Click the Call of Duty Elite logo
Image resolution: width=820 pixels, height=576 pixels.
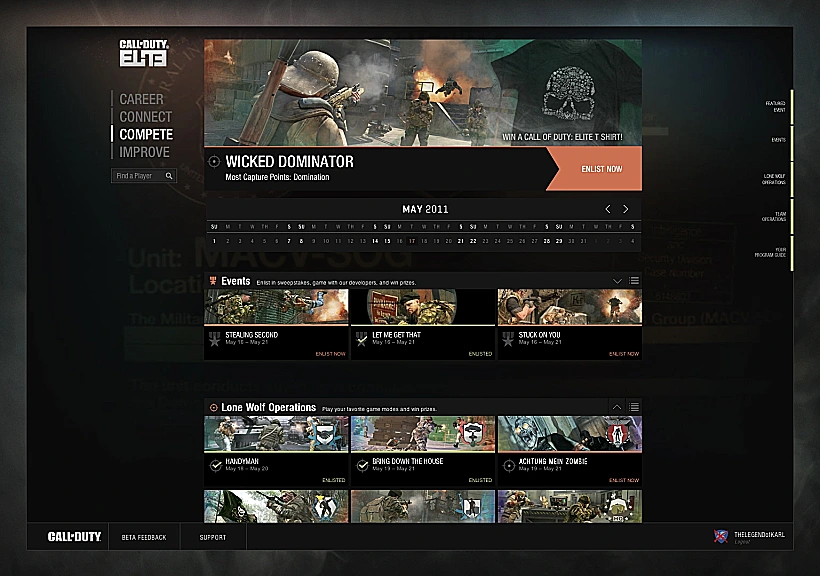pos(143,55)
